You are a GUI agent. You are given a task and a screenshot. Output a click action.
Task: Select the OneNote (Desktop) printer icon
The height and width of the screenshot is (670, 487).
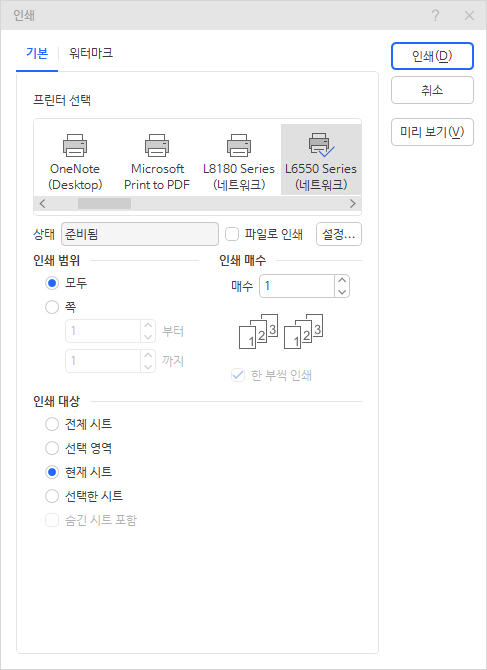click(75, 145)
